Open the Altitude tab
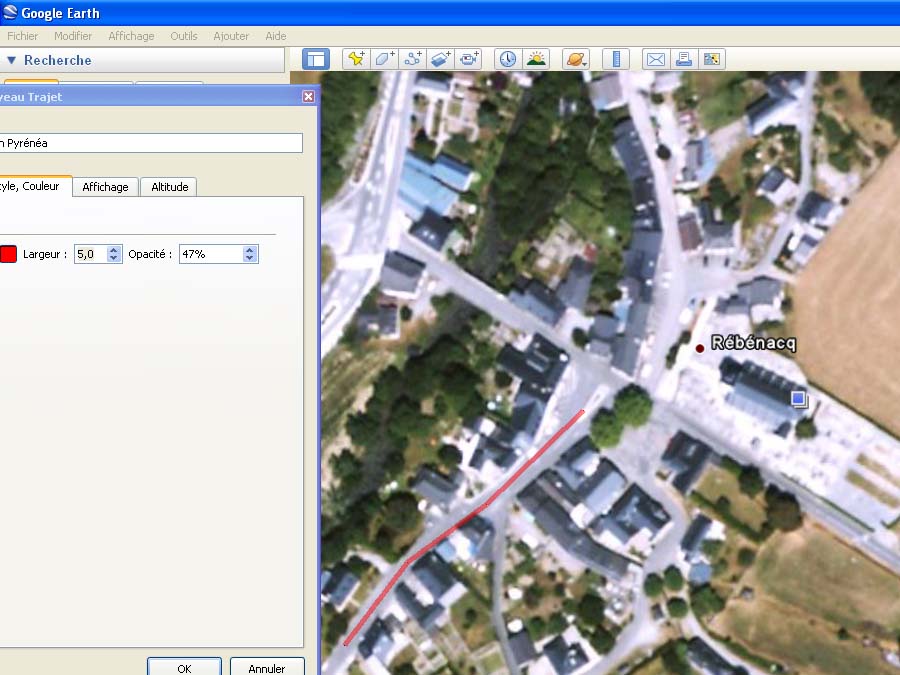This screenshot has width=900, height=675. [169, 187]
